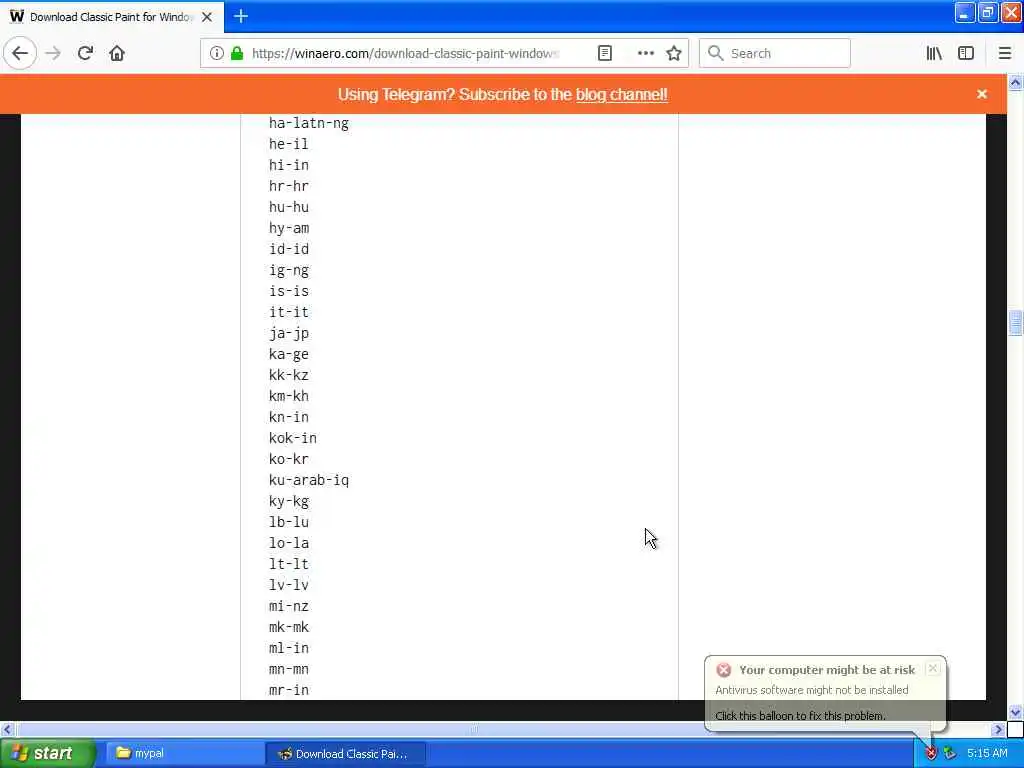Close the security risk balloon
The image size is (1024, 768).
point(933,668)
